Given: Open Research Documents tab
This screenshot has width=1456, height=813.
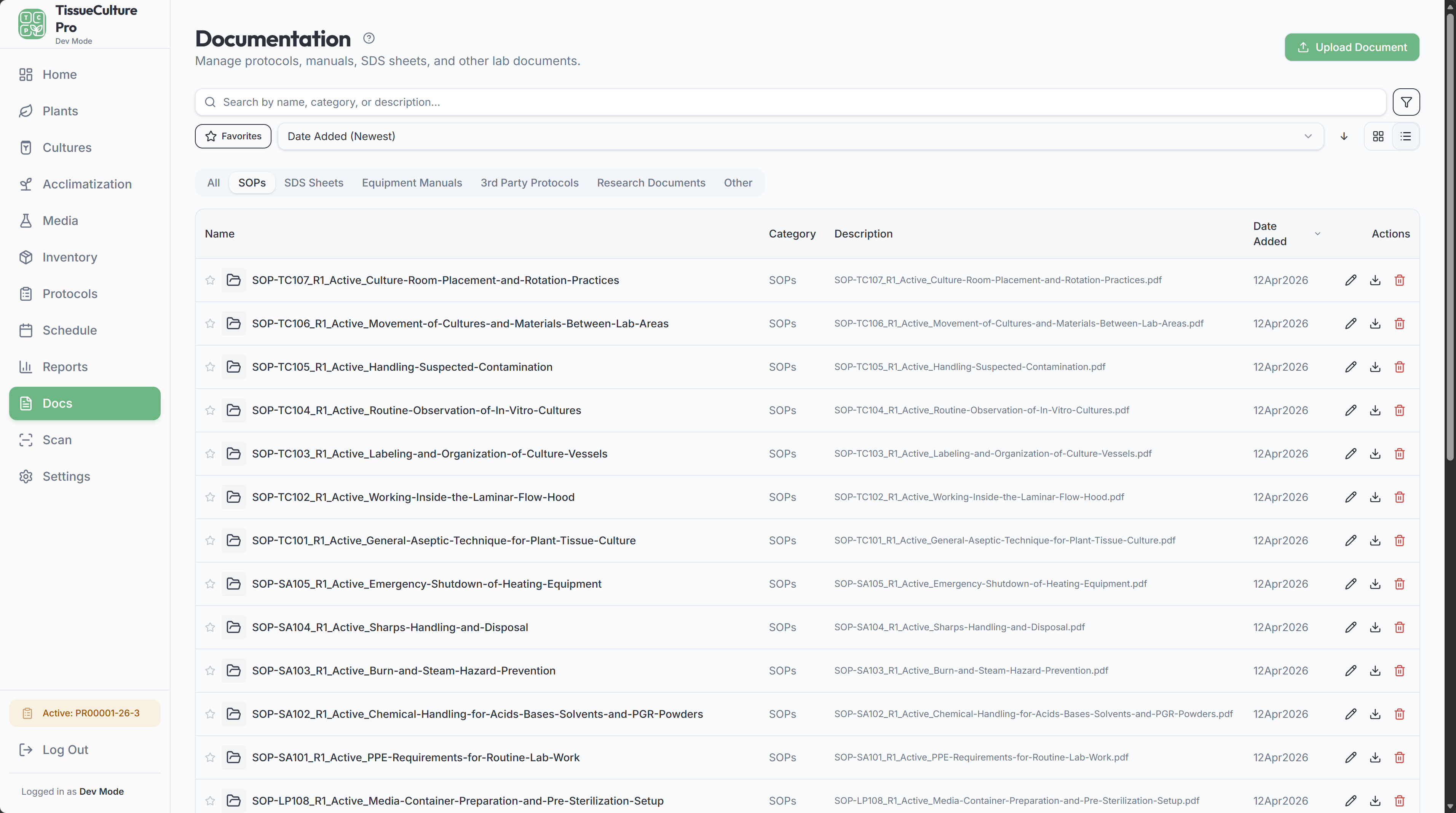Looking at the screenshot, I should coord(651,183).
